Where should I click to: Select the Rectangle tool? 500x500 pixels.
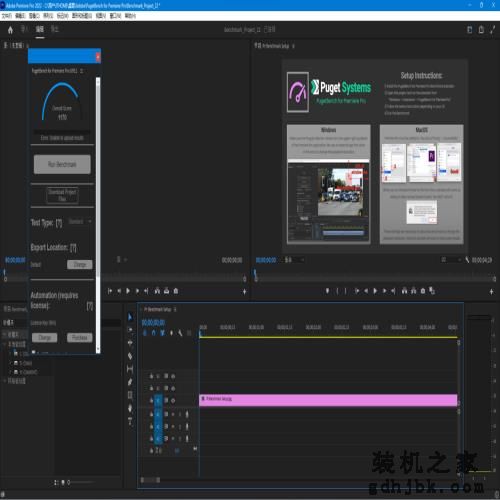click(x=130, y=395)
